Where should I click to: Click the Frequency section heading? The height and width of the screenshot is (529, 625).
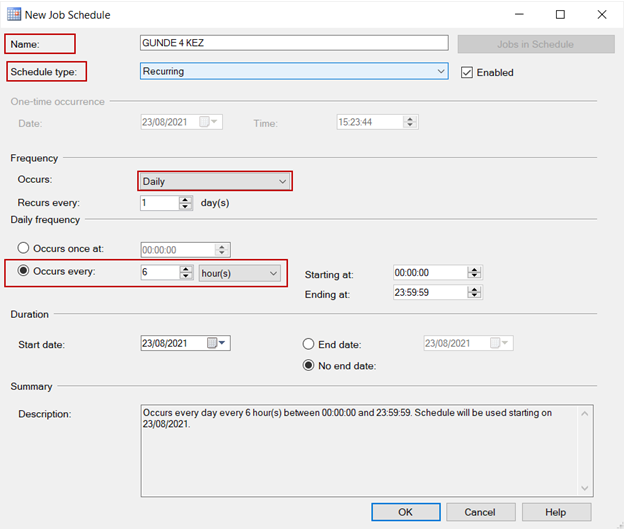pos(34,158)
